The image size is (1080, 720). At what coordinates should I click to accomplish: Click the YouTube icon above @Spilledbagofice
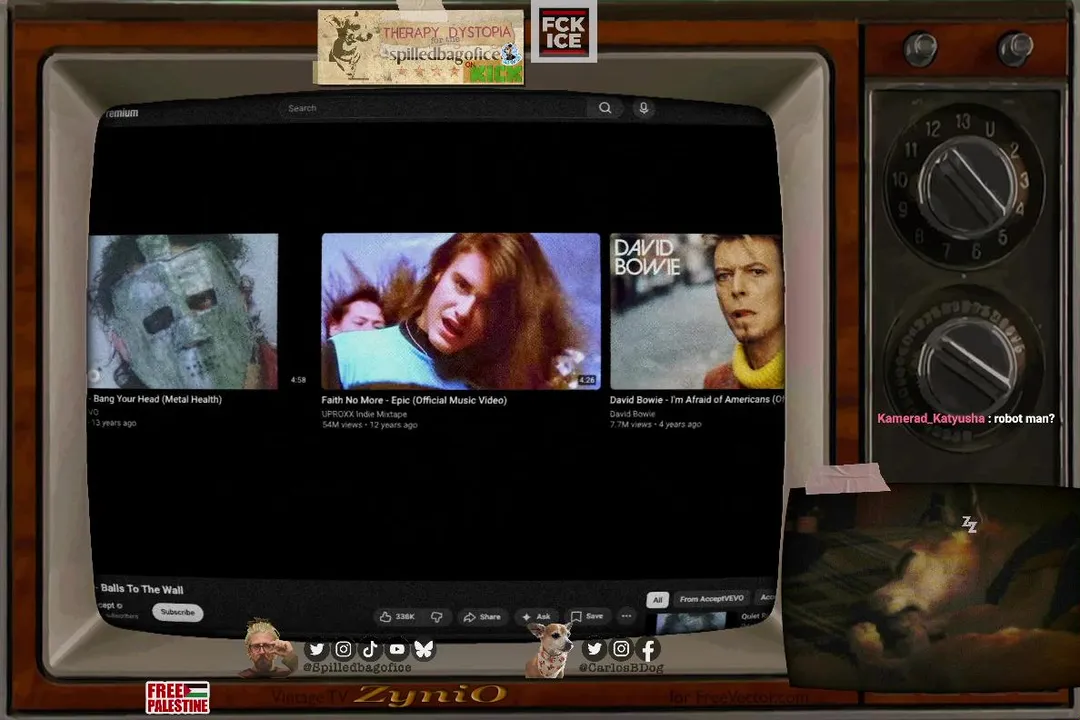pos(397,649)
